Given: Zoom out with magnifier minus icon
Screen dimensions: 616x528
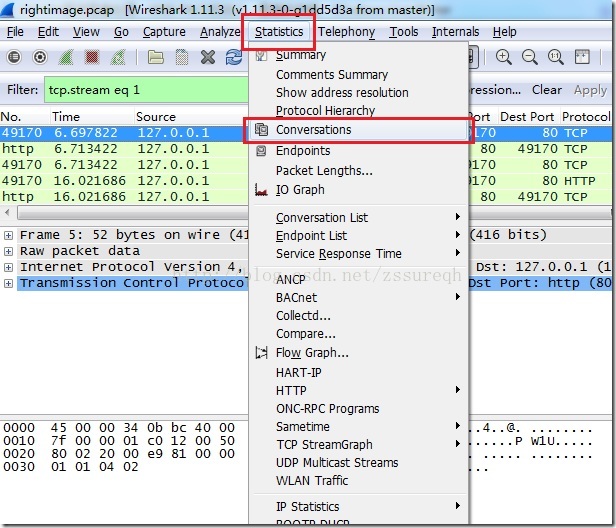Looking at the screenshot, I should point(530,57).
